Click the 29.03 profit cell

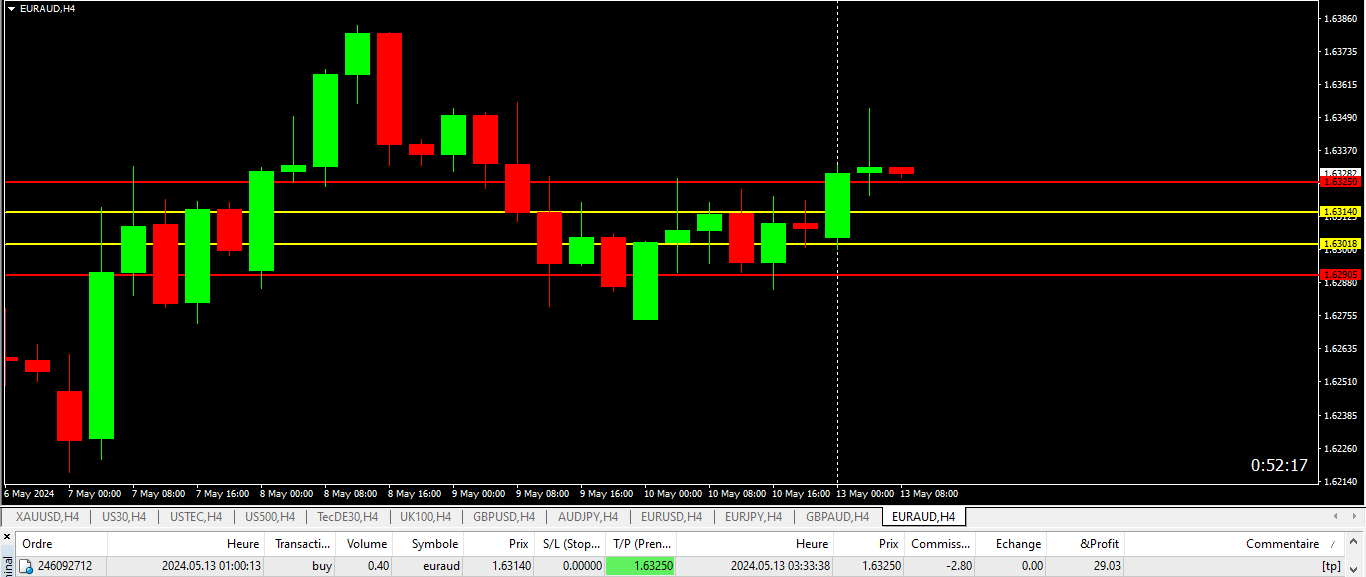click(x=1084, y=566)
